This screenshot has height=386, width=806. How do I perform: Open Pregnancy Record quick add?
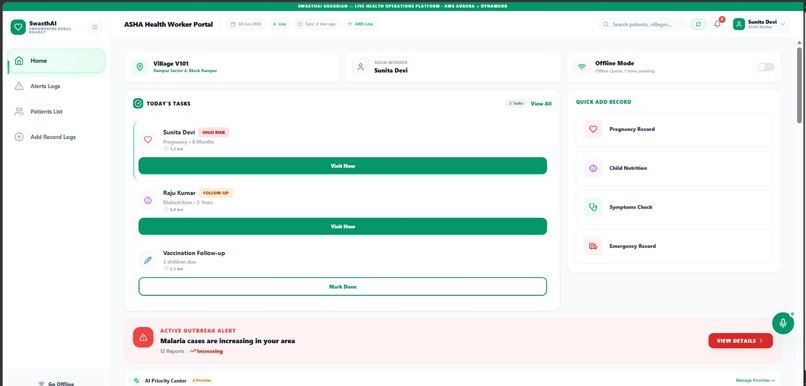click(674, 130)
